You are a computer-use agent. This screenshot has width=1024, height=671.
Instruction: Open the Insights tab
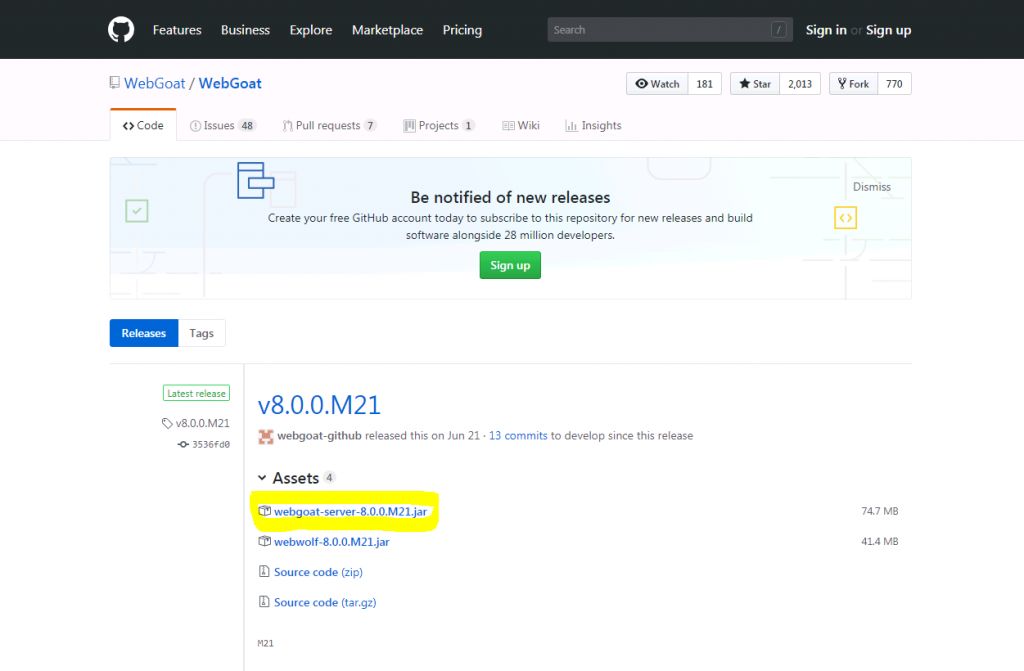(593, 125)
